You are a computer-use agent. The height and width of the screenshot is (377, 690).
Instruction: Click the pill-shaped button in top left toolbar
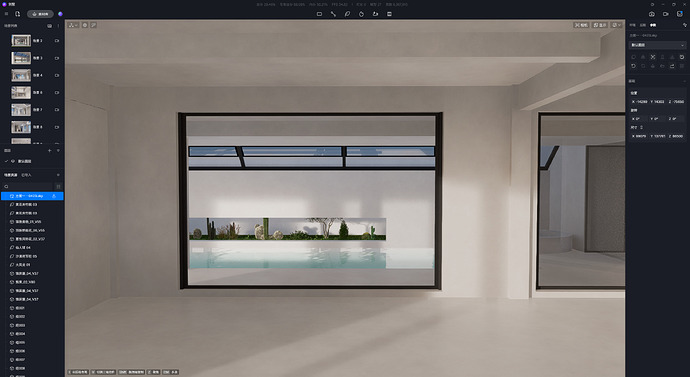[x=40, y=14]
